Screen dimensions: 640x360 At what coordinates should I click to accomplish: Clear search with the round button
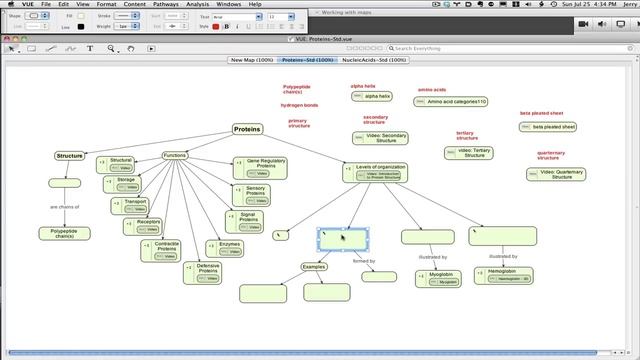click(630, 48)
